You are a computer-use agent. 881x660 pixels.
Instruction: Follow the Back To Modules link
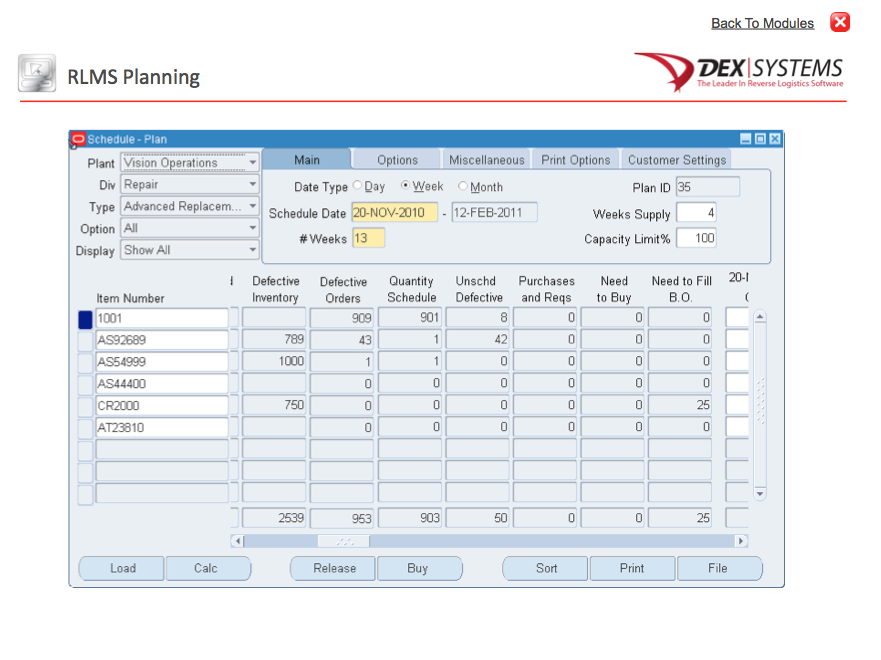click(762, 22)
